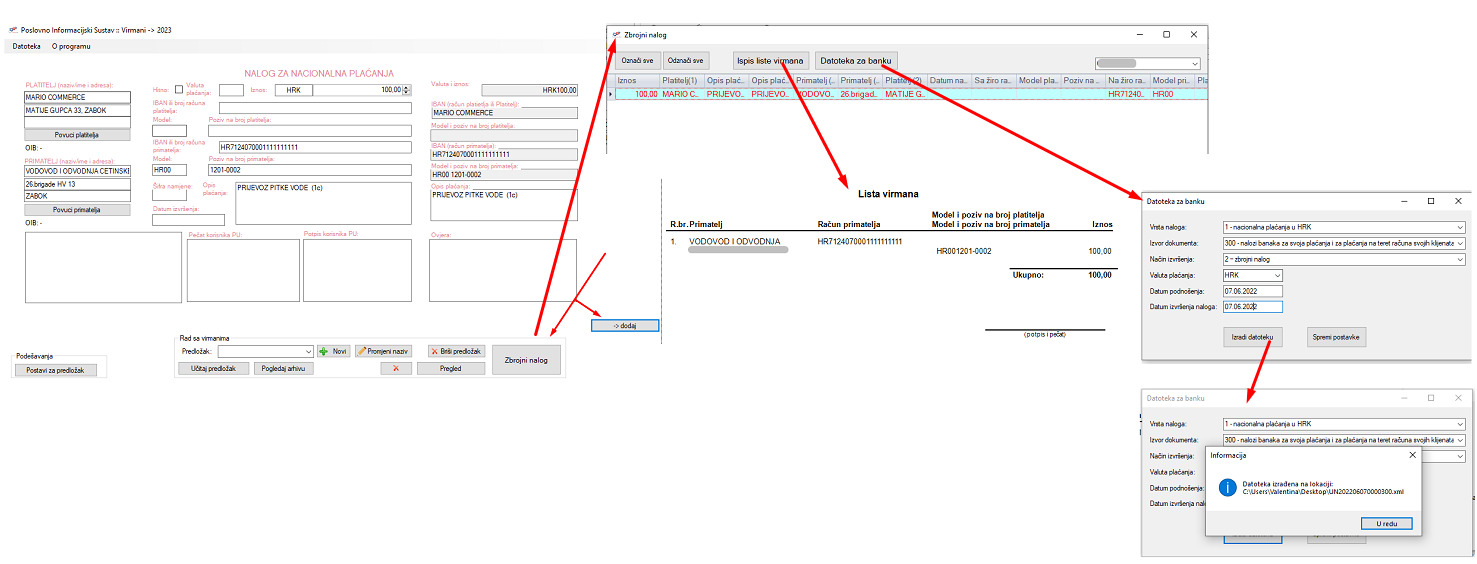This screenshot has height=564, width=1477.
Task: Open the Valuta plaćanja HRK dropdown
Action: [1277, 275]
